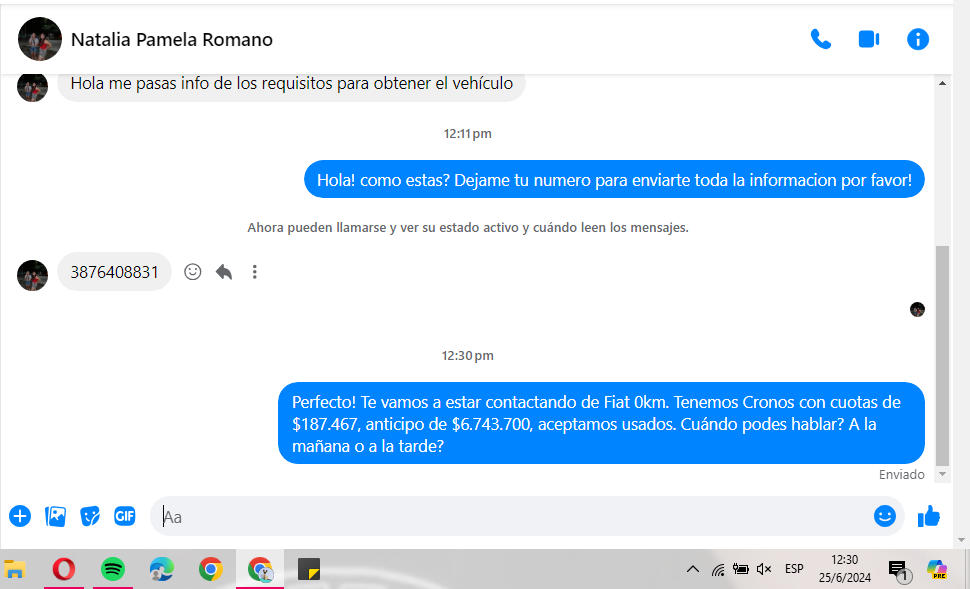
Task: Reply to the 3876408831 message
Action: coord(224,272)
